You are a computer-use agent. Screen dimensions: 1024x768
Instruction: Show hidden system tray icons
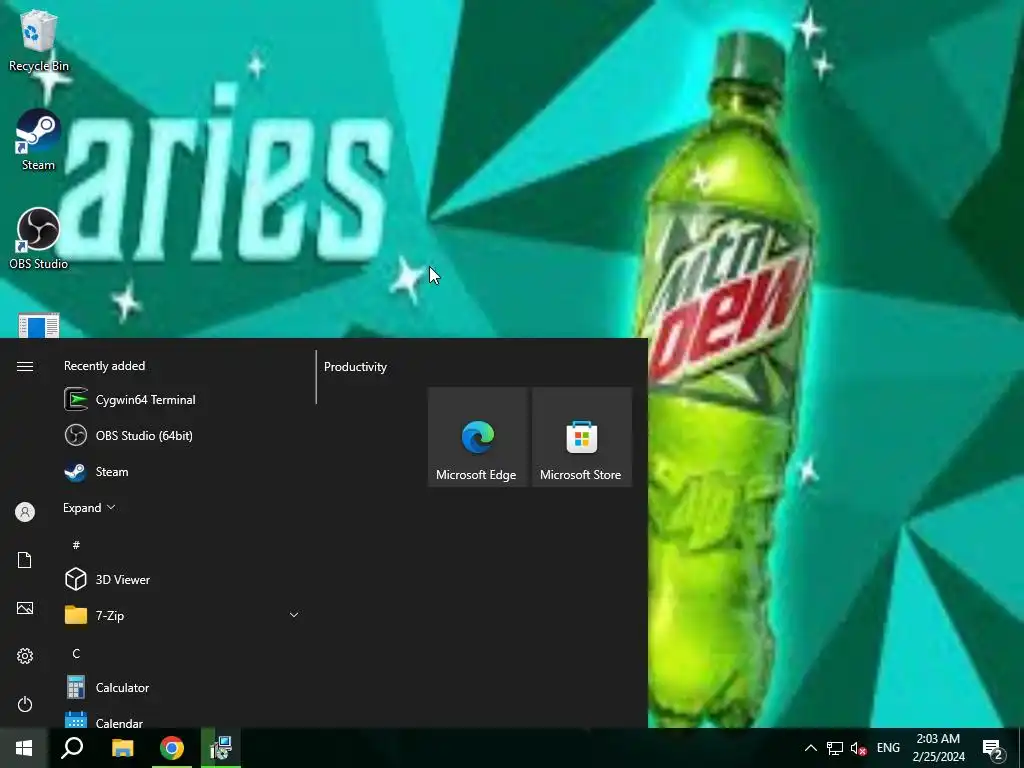click(810, 748)
